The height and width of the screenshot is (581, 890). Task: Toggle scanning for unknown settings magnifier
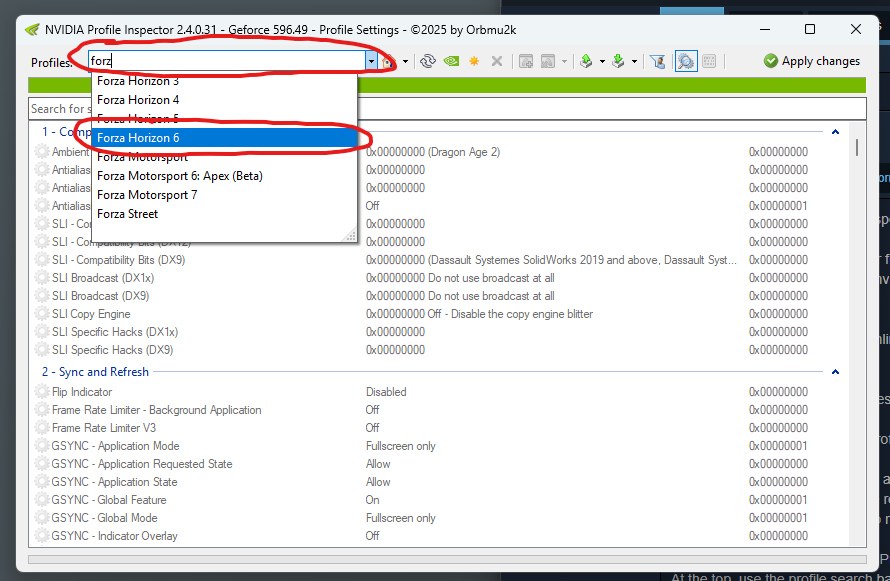point(686,61)
